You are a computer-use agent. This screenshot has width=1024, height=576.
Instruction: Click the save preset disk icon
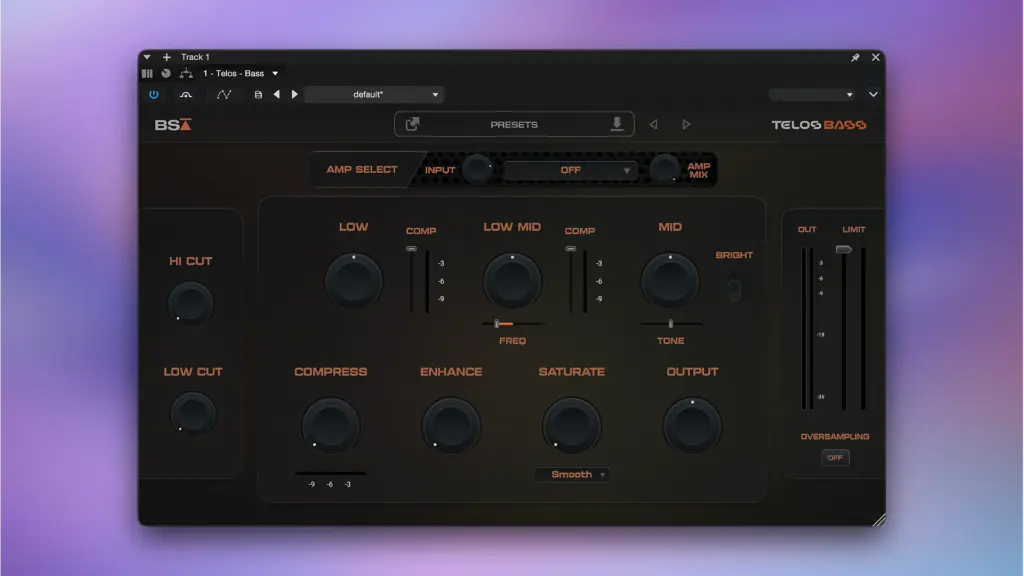258,94
